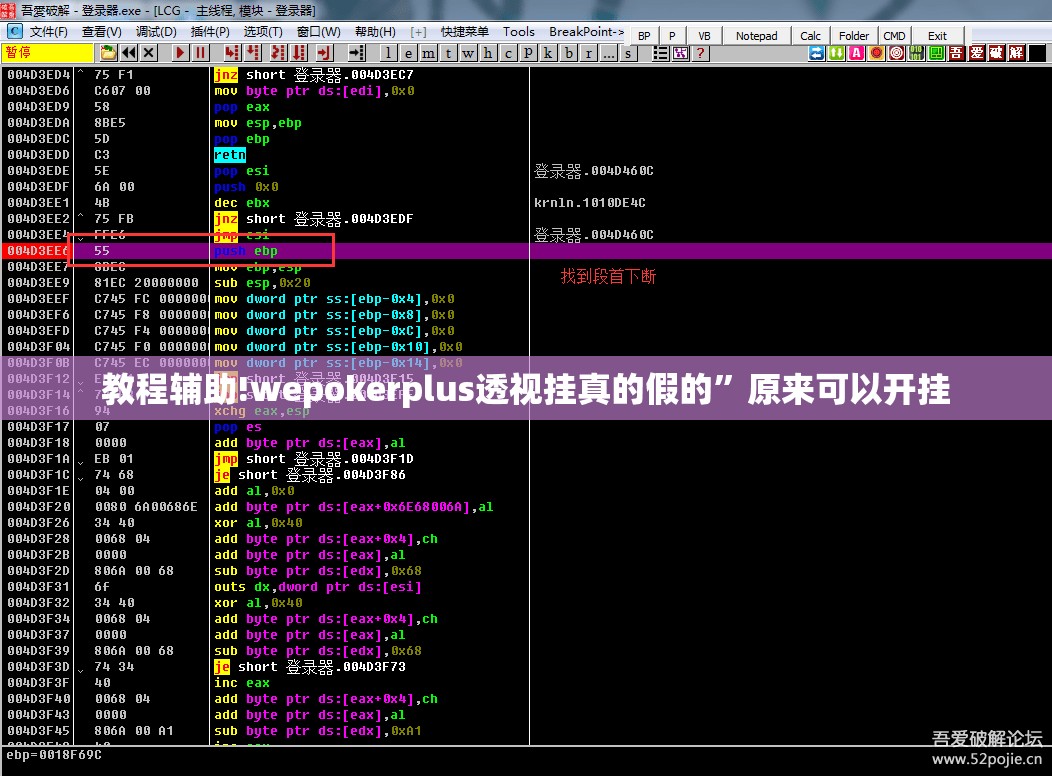Open Breakpoints window with b button

tap(569, 53)
